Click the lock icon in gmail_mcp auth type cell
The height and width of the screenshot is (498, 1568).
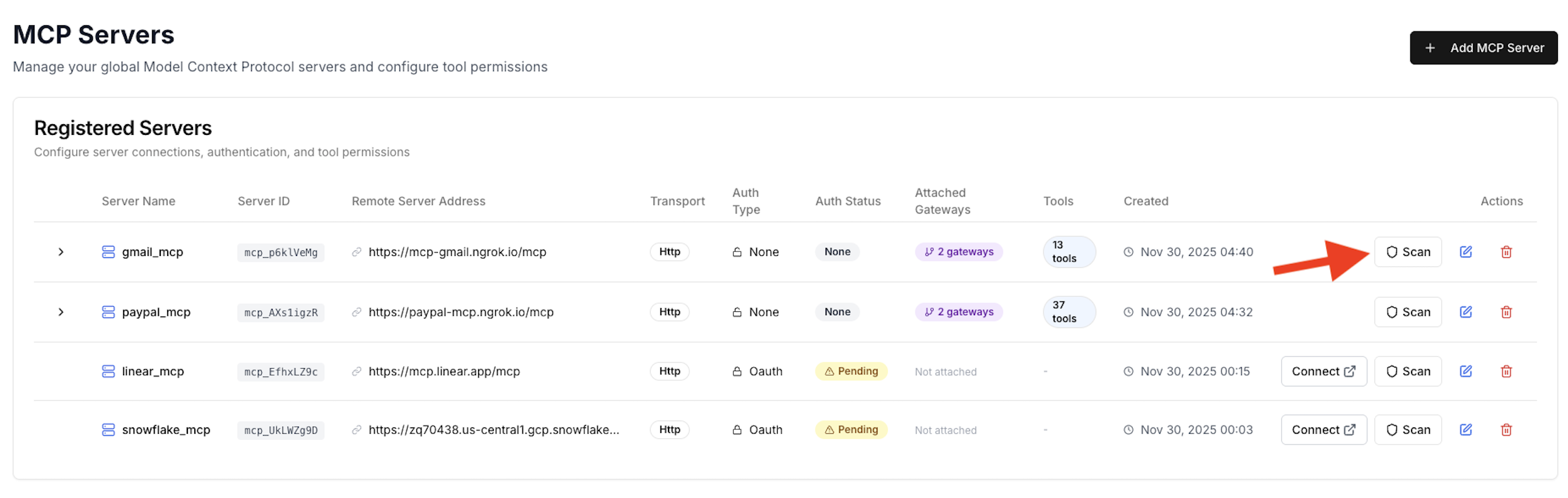point(737,252)
